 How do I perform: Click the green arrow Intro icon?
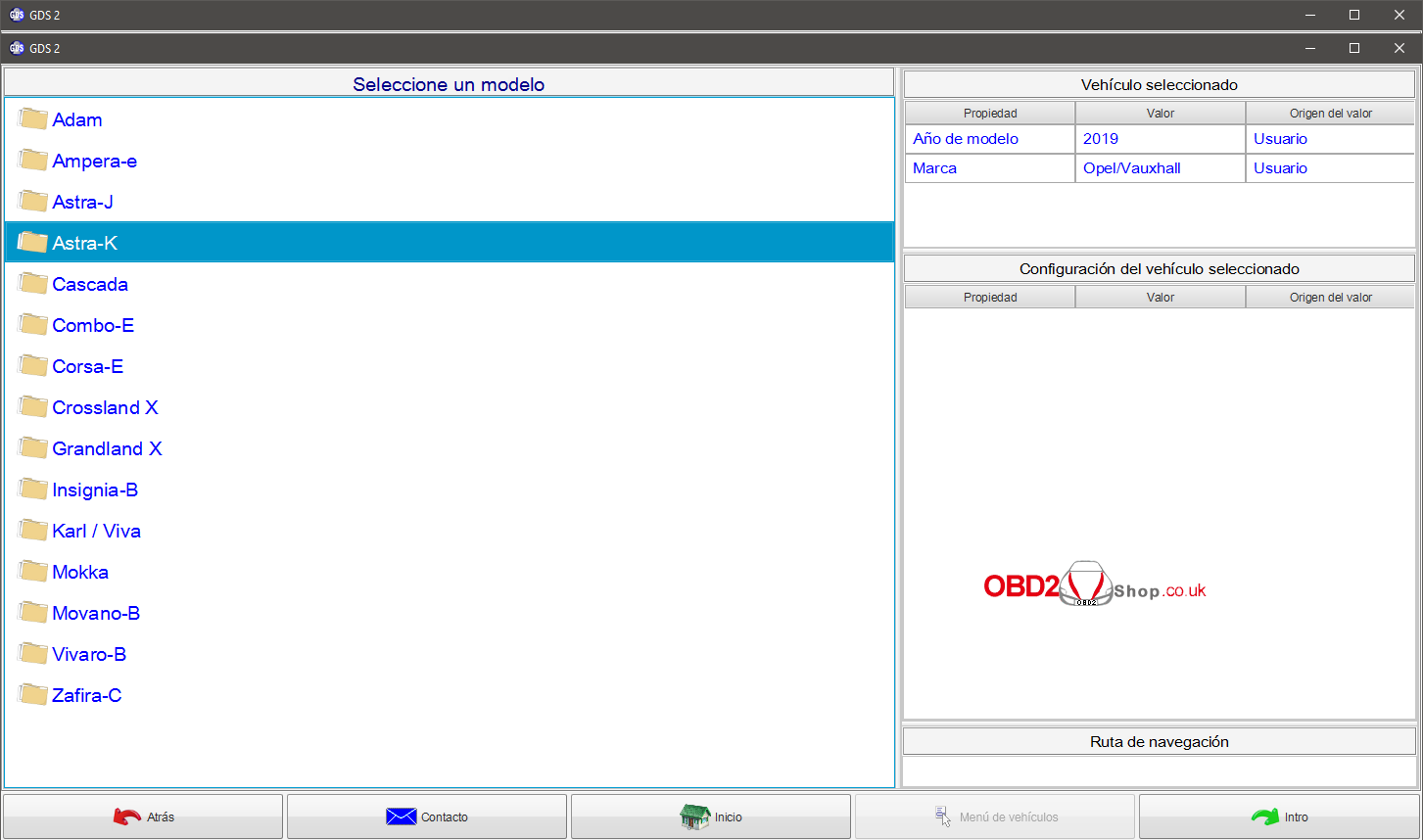tap(1265, 817)
